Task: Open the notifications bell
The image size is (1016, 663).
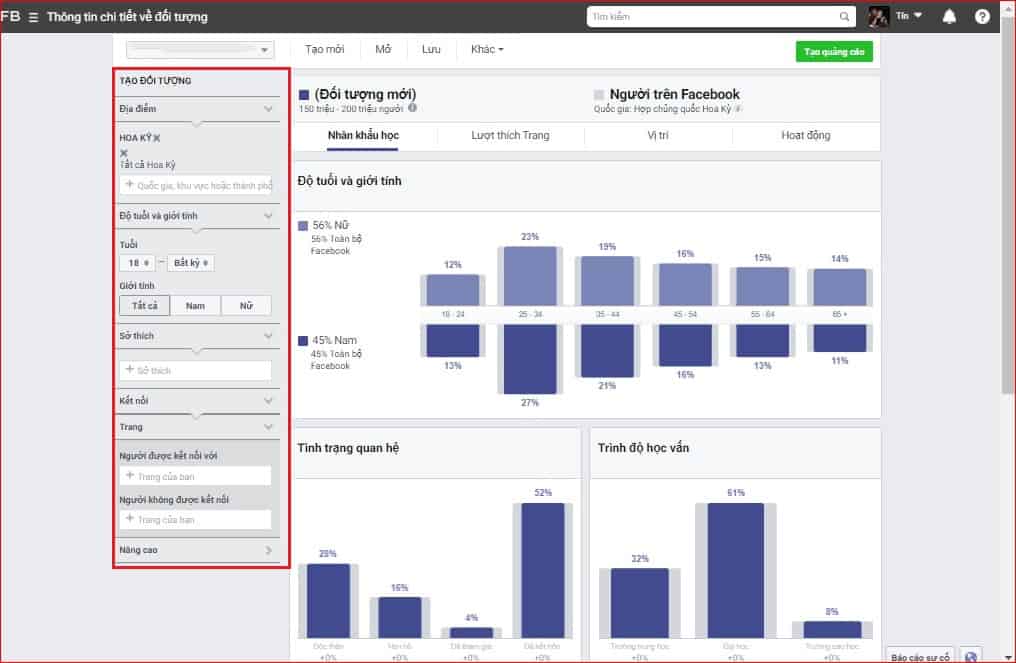Action: point(949,17)
